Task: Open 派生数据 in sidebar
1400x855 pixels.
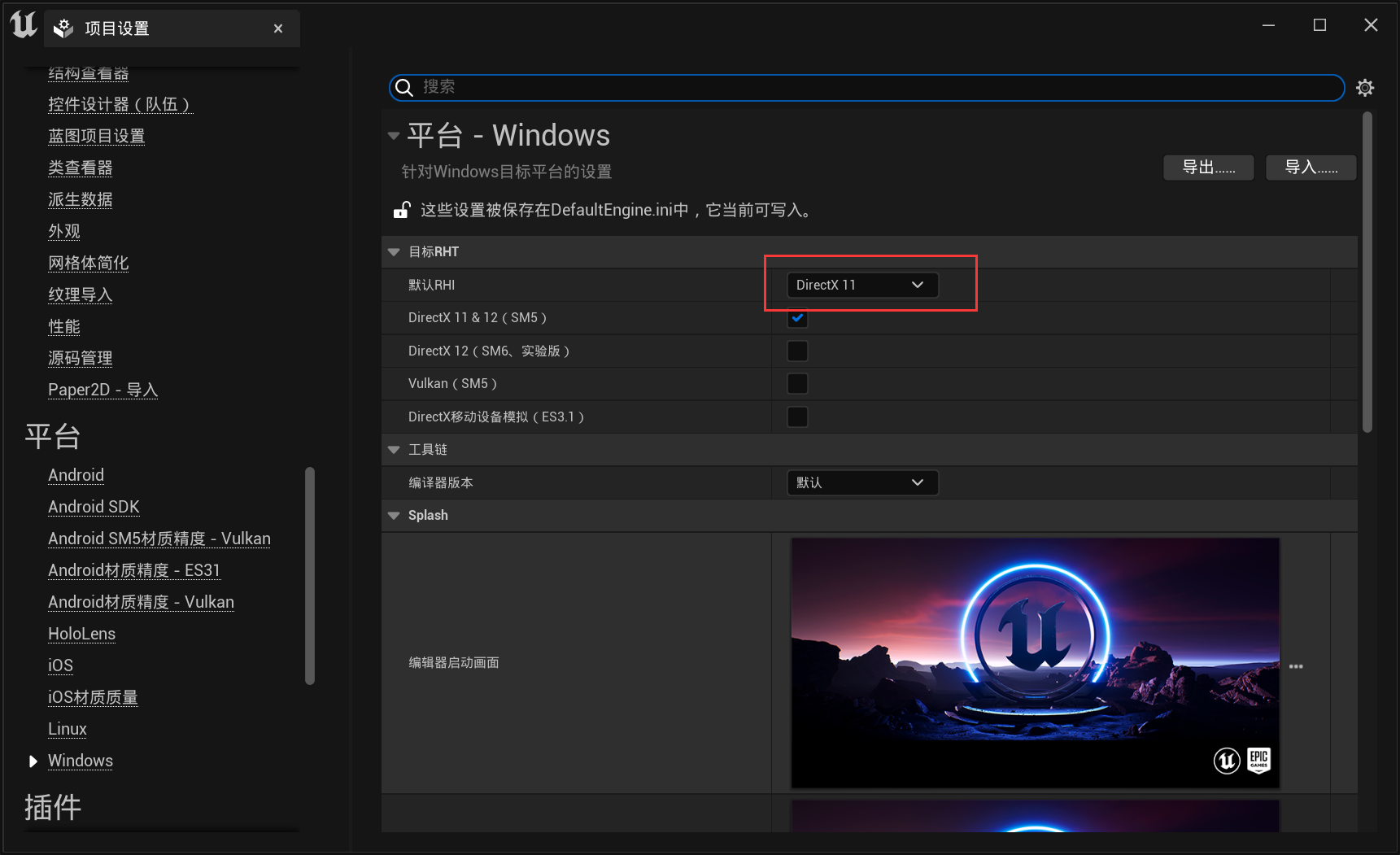Action: (80, 199)
